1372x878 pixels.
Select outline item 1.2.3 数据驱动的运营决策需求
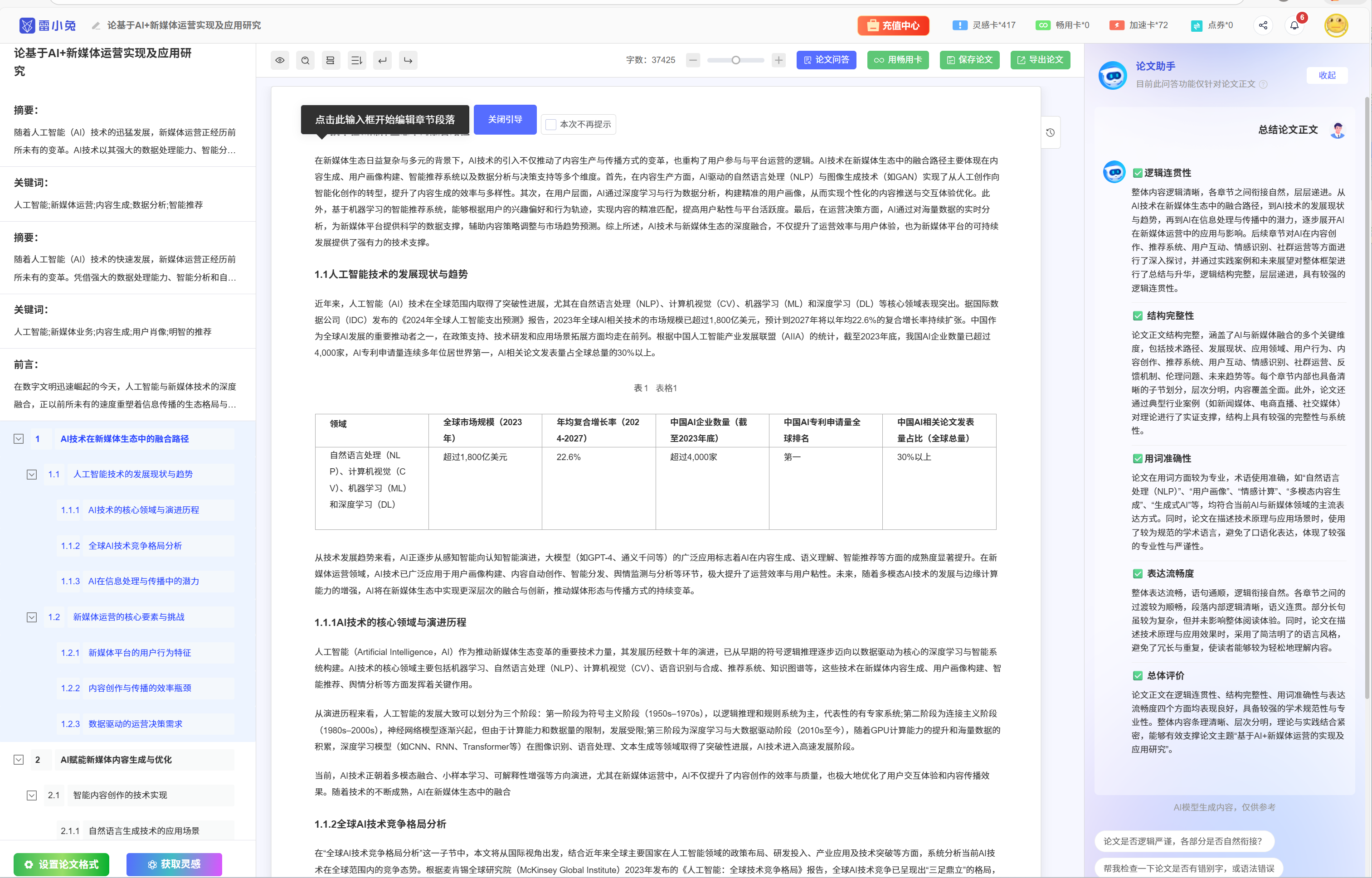click(135, 723)
